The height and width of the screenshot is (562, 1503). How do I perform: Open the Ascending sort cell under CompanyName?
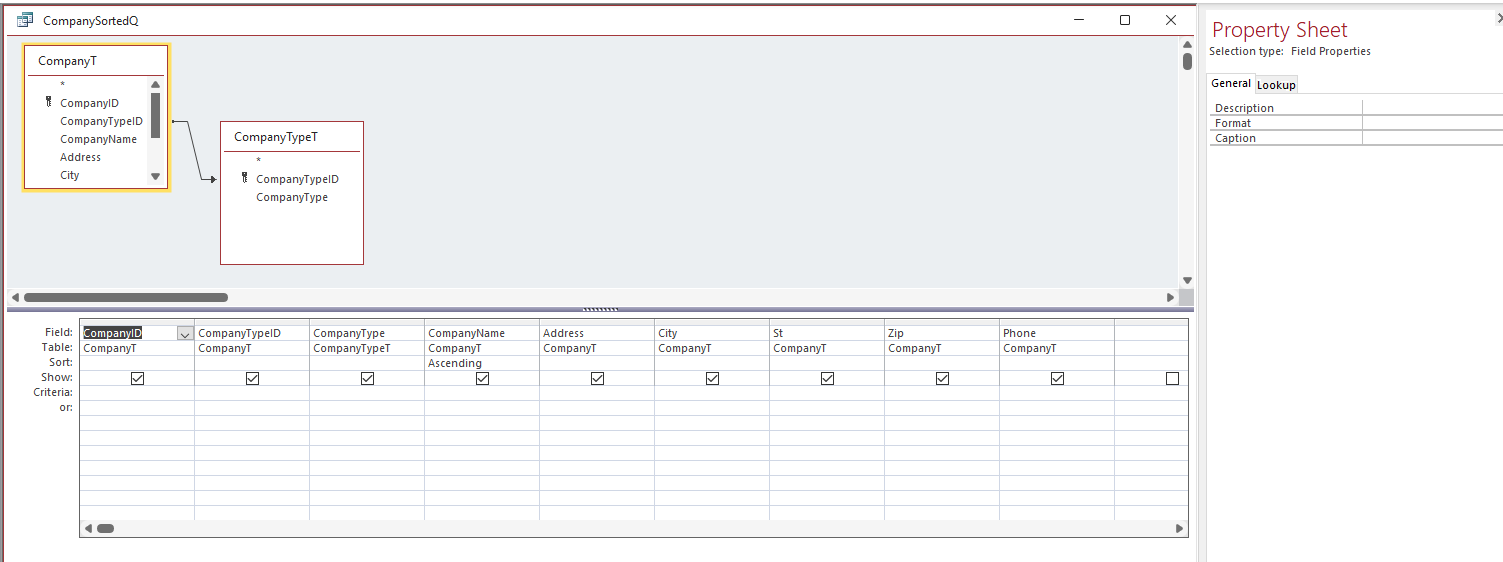(x=482, y=363)
